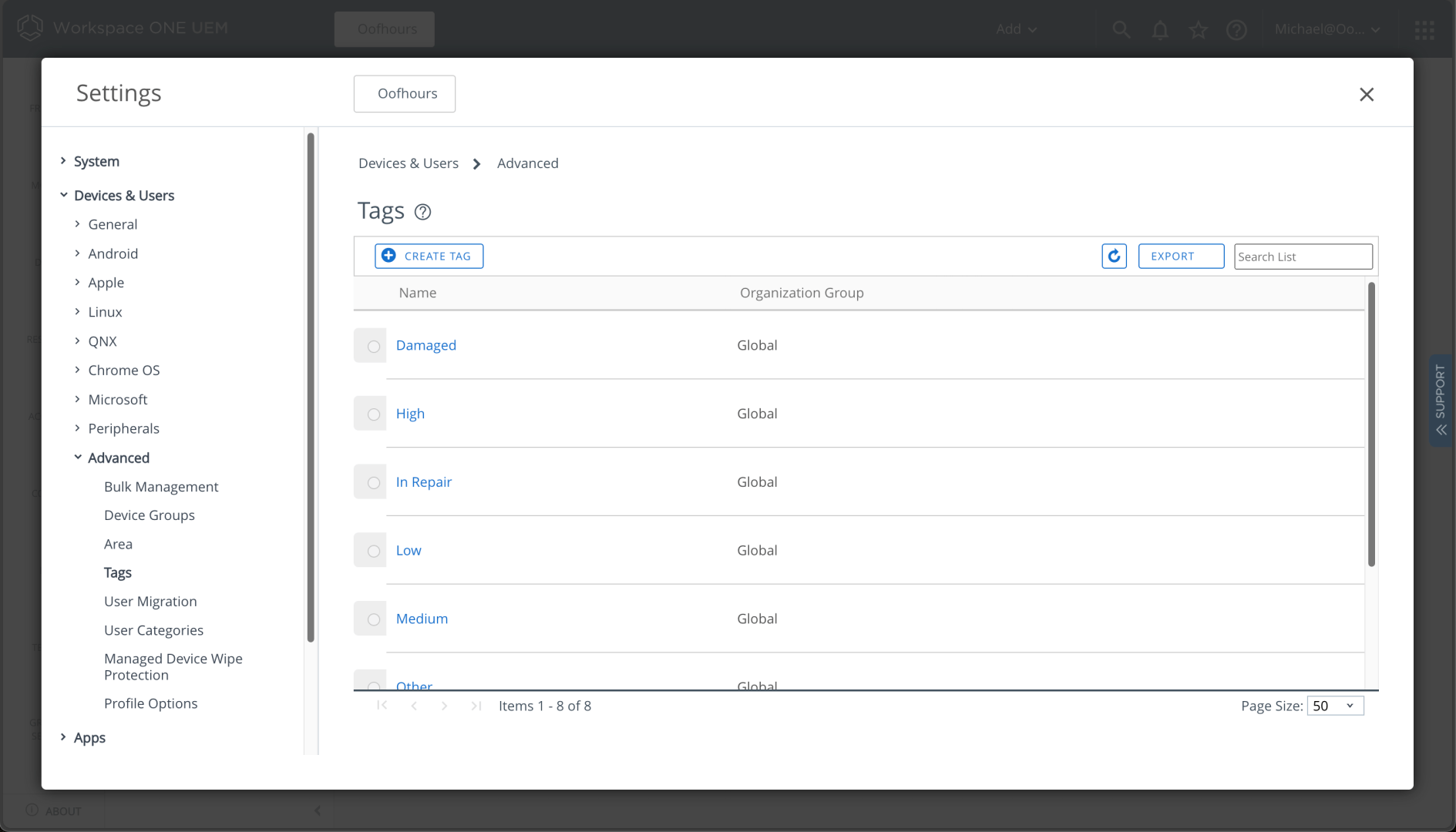The height and width of the screenshot is (832, 1456).
Task: Select the In Repair tag radio button
Action: (x=374, y=483)
